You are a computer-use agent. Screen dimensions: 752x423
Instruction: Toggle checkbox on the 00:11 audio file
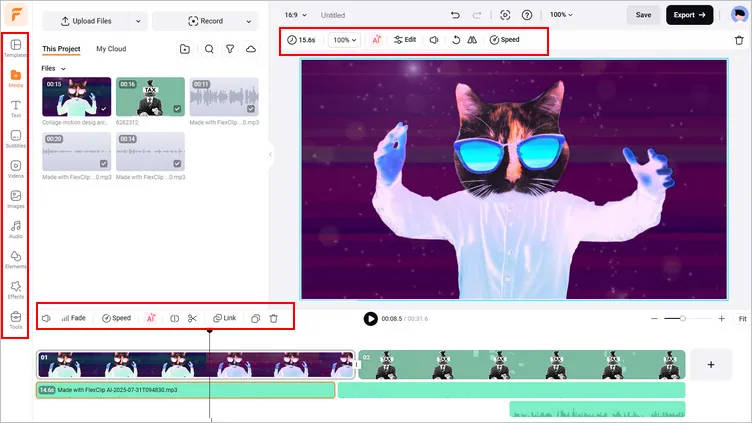pos(251,109)
